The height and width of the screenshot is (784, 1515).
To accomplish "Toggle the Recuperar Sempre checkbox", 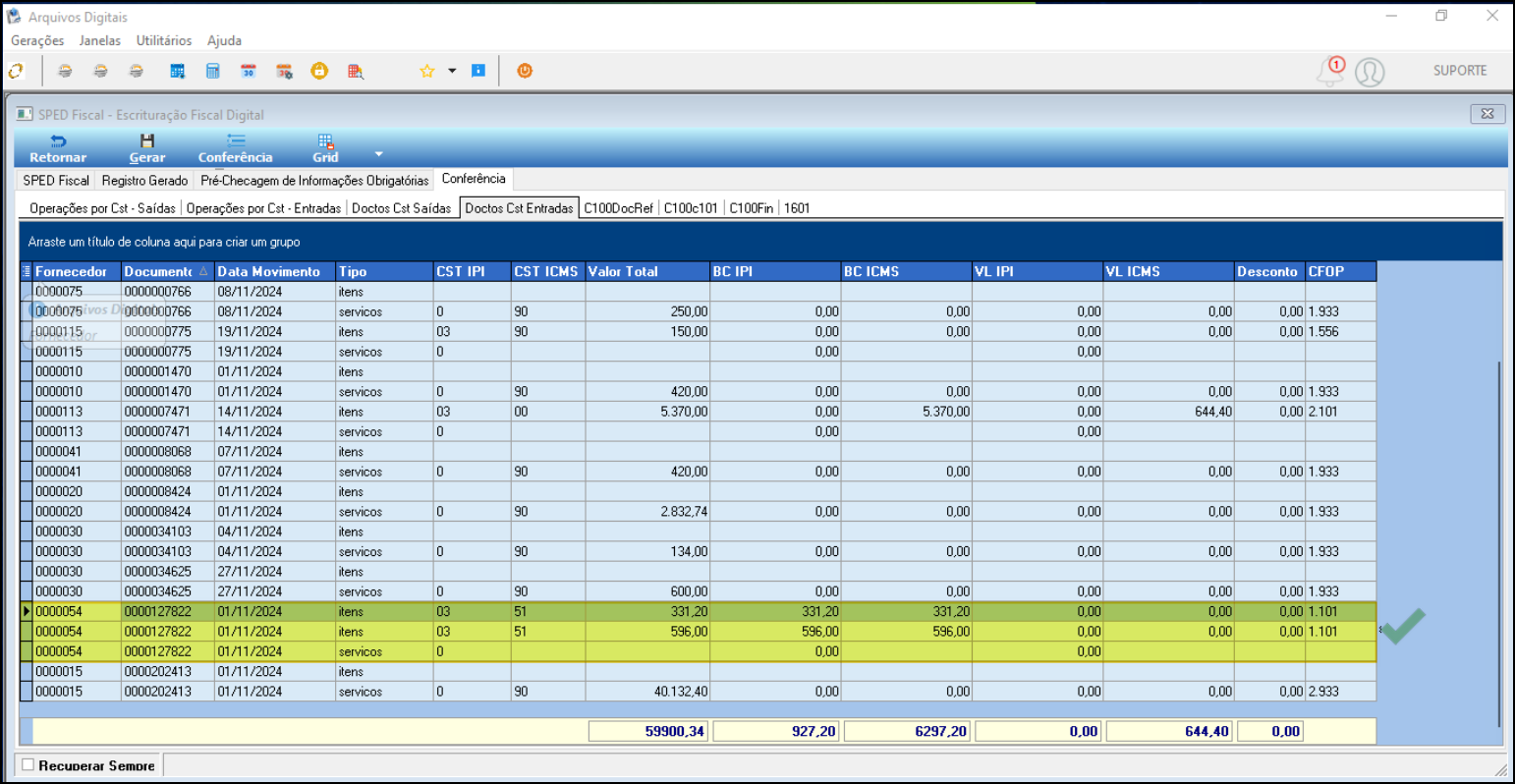I will (28, 764).
